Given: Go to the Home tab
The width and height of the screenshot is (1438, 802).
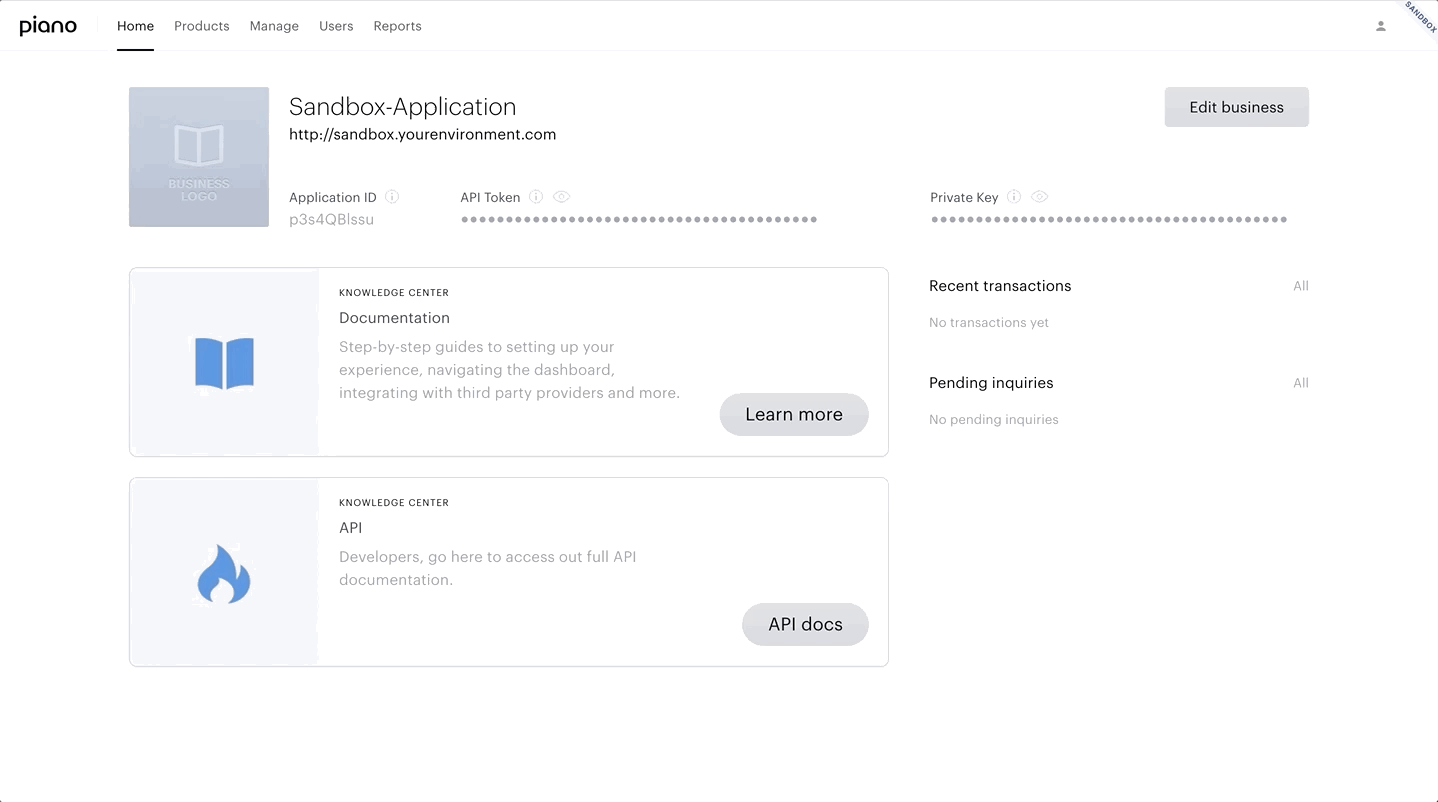Looking at the screenshot, I should tap(135, 26).
